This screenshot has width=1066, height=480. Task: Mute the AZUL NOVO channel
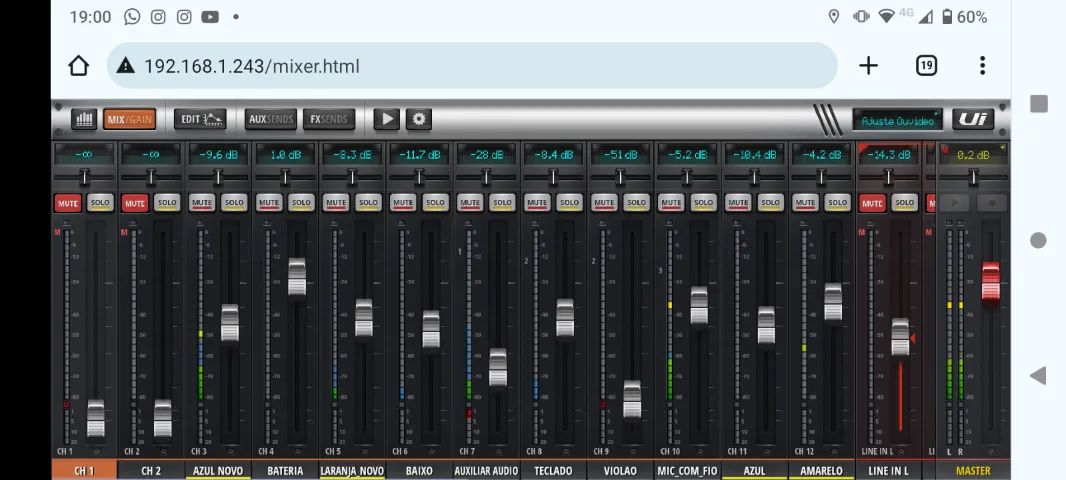[x=202, y=203]
